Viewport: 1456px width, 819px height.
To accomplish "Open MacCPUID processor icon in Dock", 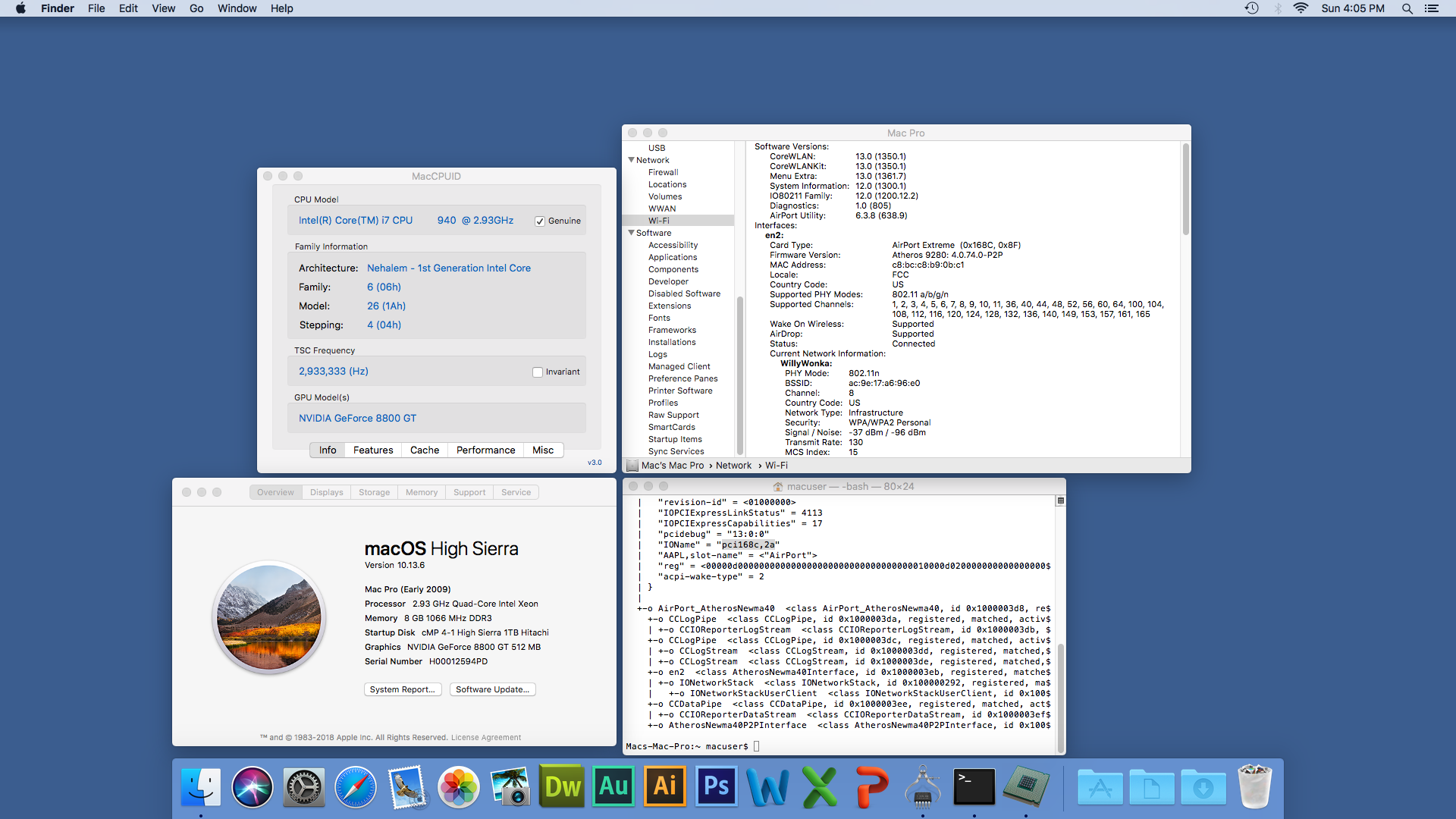I will (x=1026, y=787).
